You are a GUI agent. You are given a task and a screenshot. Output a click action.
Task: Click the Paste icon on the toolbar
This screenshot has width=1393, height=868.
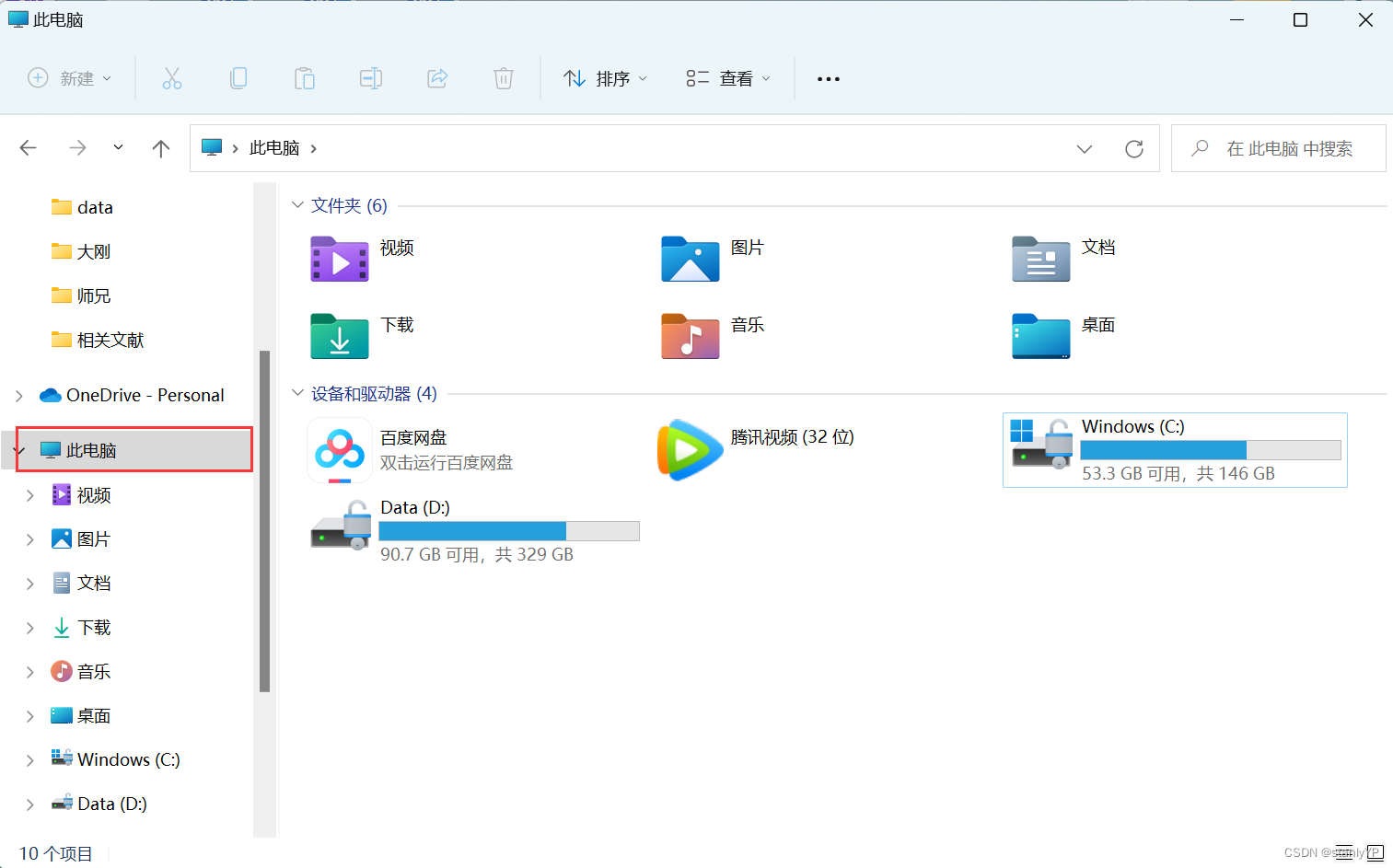(x=305, y=78)
